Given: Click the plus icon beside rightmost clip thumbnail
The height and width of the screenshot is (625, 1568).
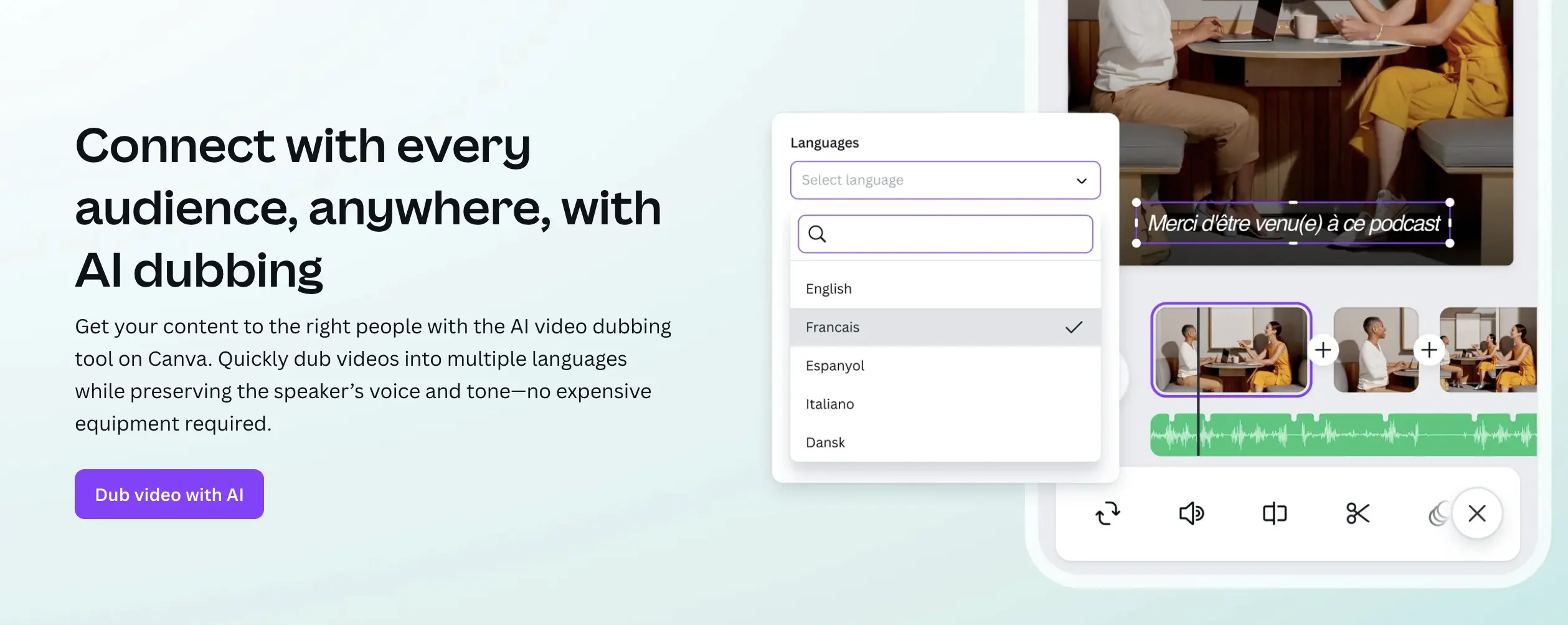Looking at the screenshot, I should pos(1429,350).
